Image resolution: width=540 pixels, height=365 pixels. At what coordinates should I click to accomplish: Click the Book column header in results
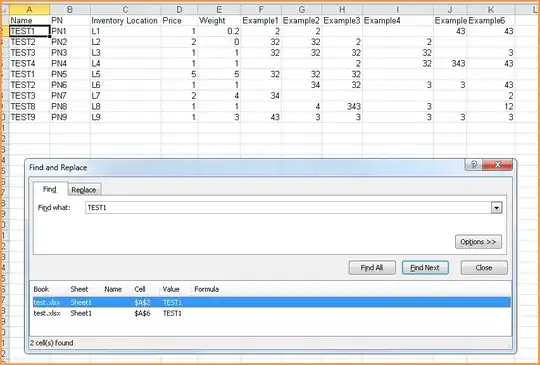pos(41,289)
